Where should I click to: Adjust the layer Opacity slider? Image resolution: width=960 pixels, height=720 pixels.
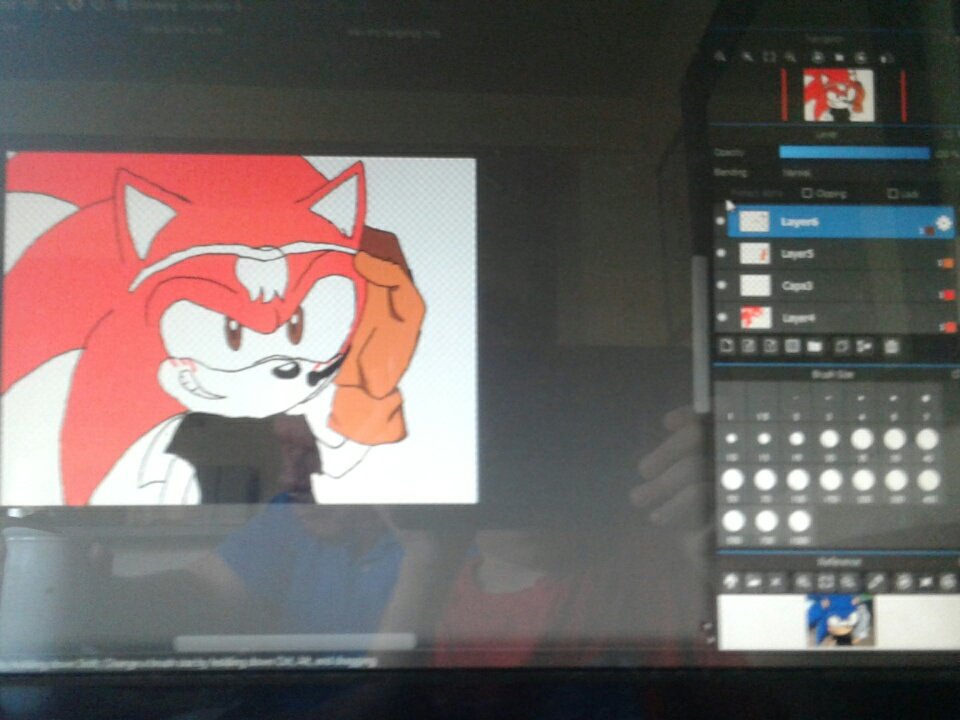pyautogui.click(x=855, y=153)
